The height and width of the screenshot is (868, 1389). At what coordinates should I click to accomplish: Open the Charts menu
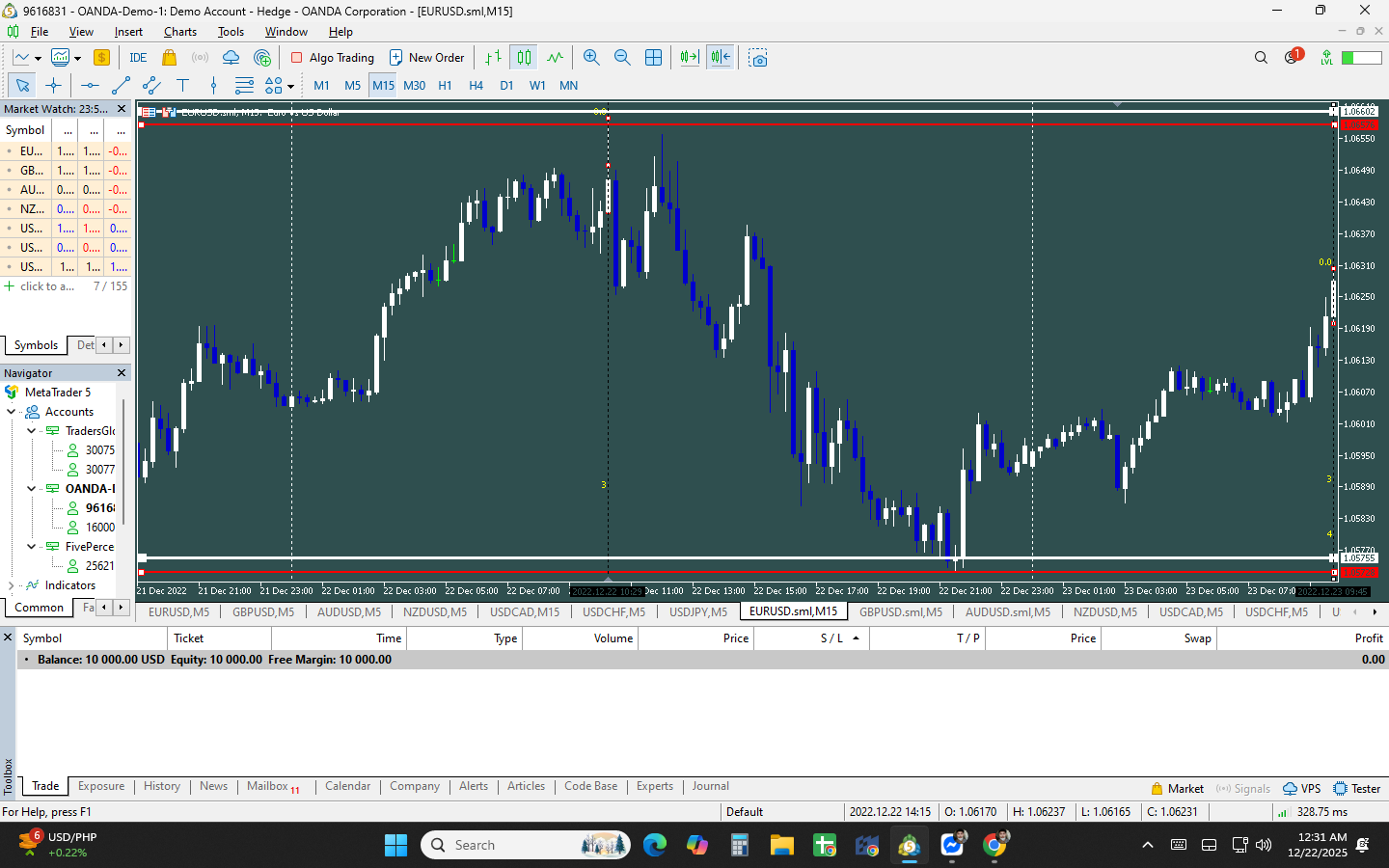(x=180, y=32)
